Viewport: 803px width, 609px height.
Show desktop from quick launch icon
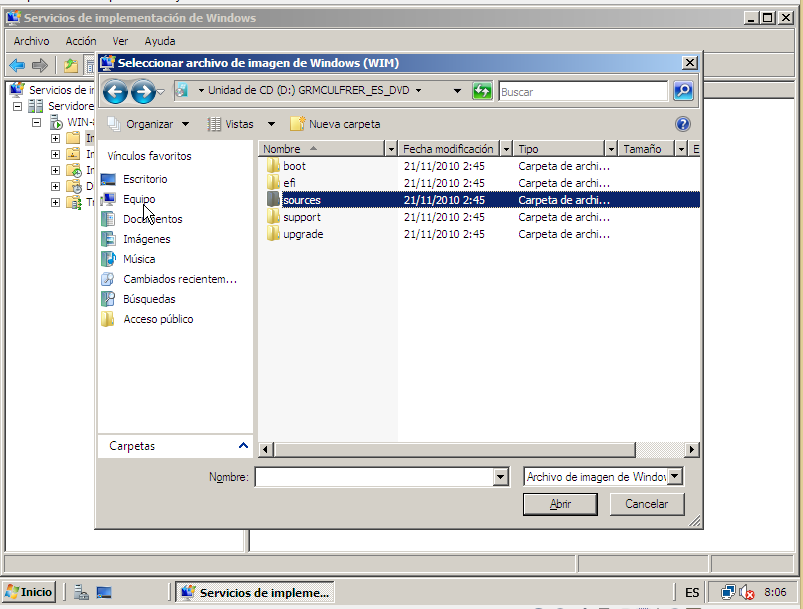coord(104,593)
